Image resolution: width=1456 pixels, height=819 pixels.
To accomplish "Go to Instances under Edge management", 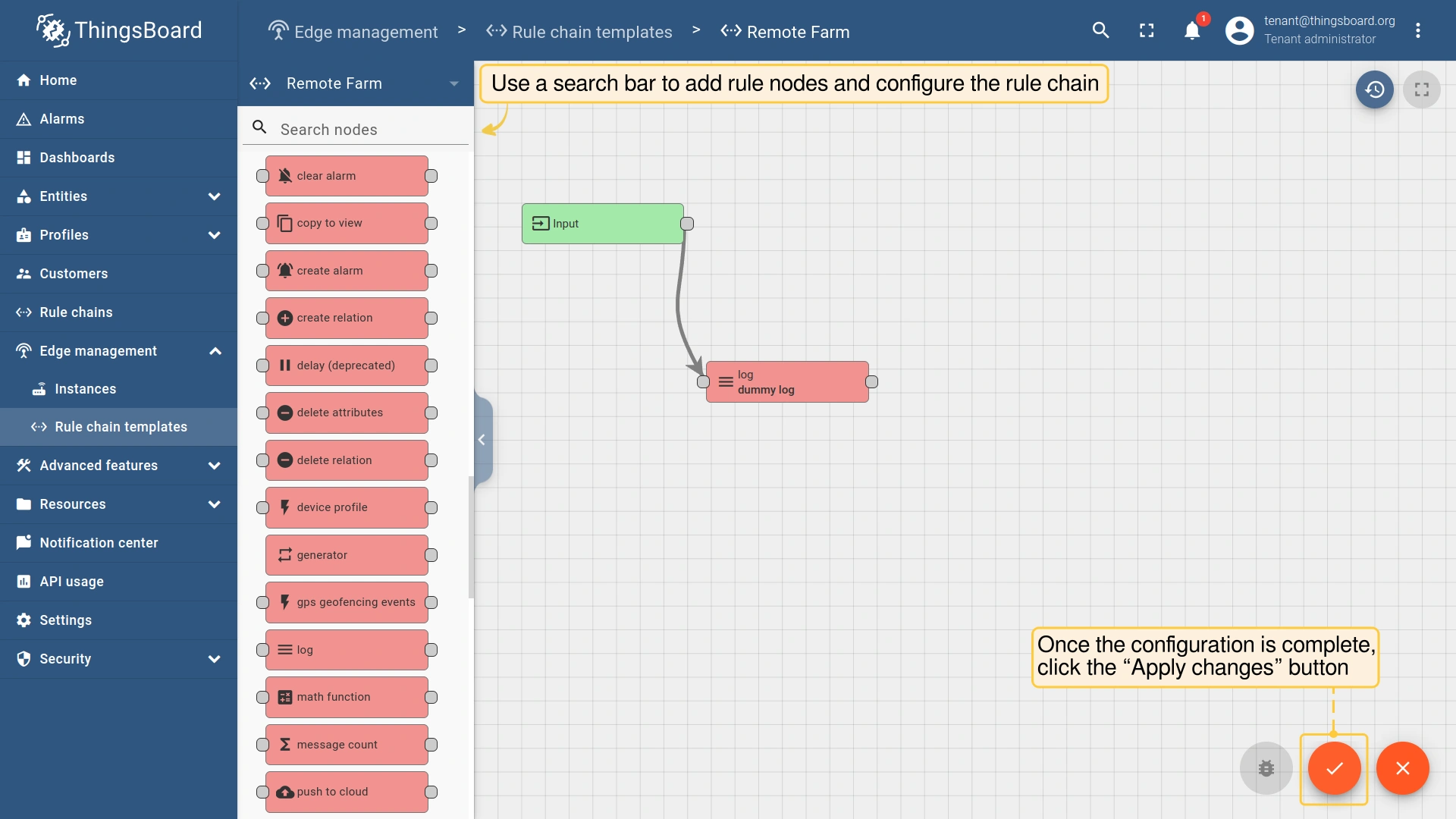I will 85,389.
